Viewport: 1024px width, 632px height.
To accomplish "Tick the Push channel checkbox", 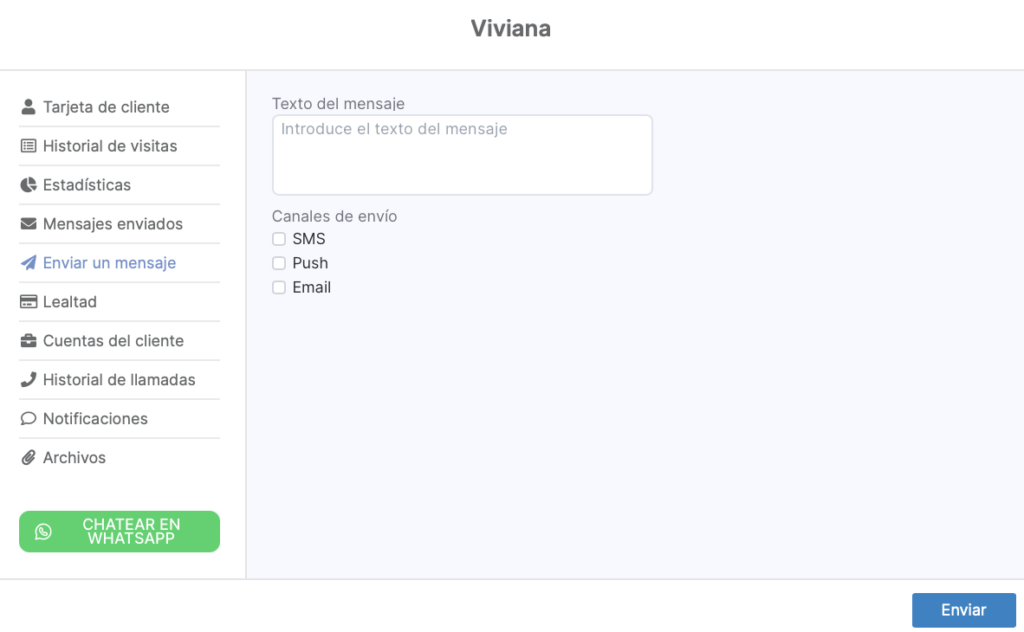I will [279, 263].
